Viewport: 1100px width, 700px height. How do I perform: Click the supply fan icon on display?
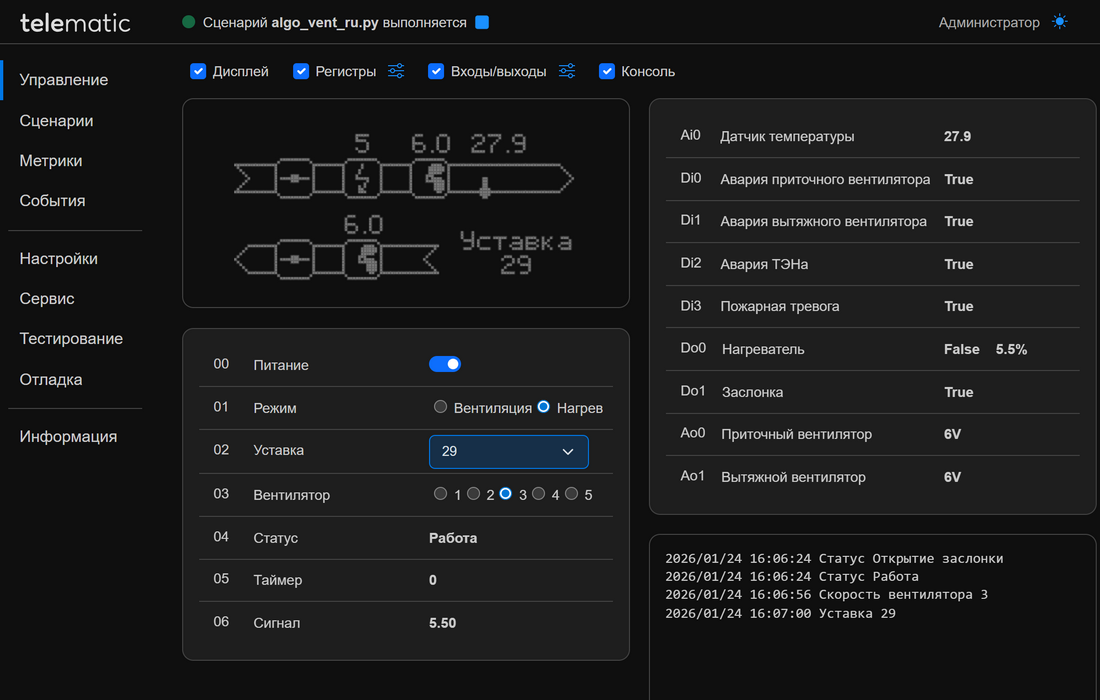tap(432, 179)
